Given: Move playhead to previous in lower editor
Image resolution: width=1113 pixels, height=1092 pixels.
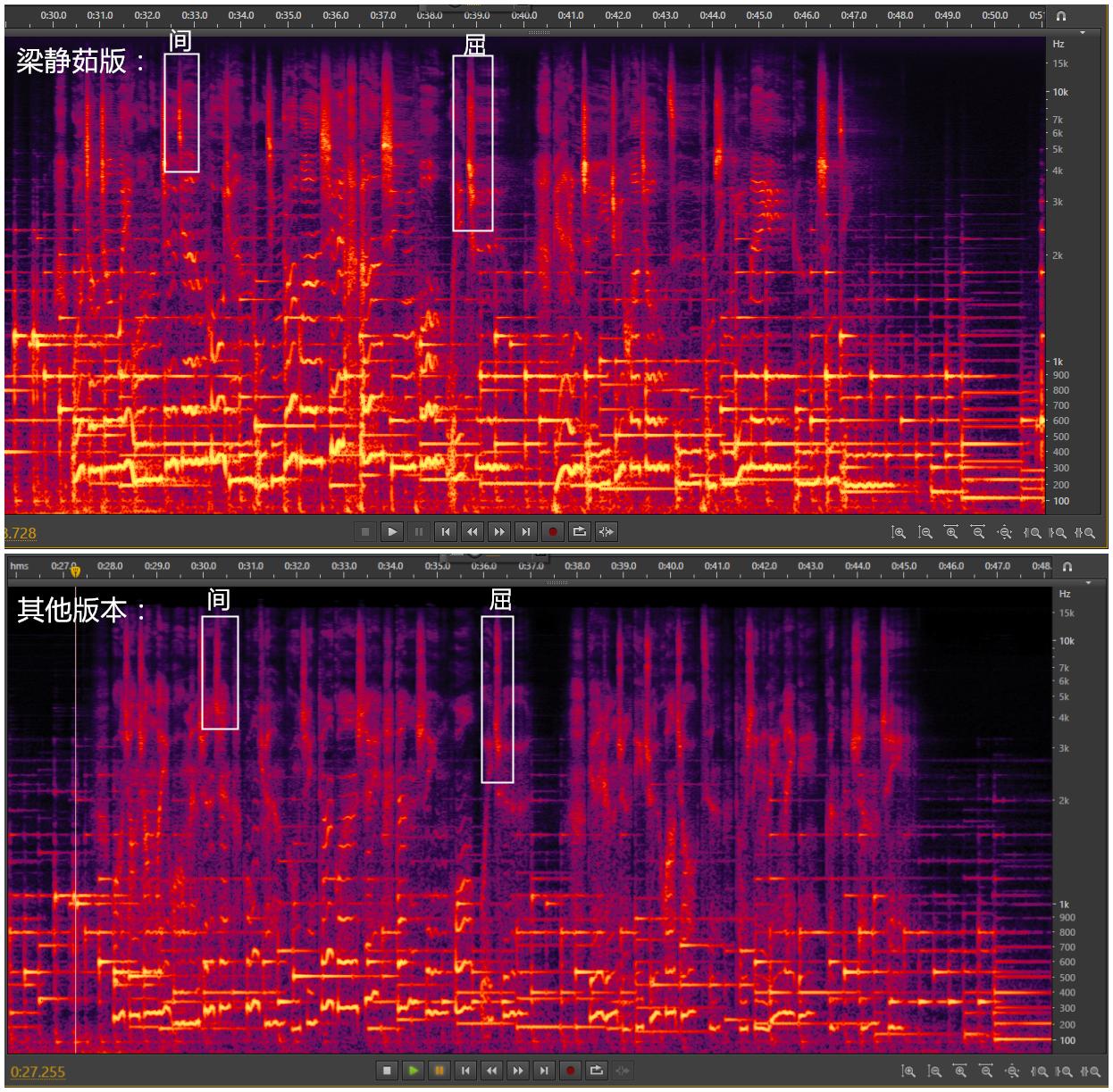Looking at the screenshot, I should pyautogui.click(x=465, y=1070).
